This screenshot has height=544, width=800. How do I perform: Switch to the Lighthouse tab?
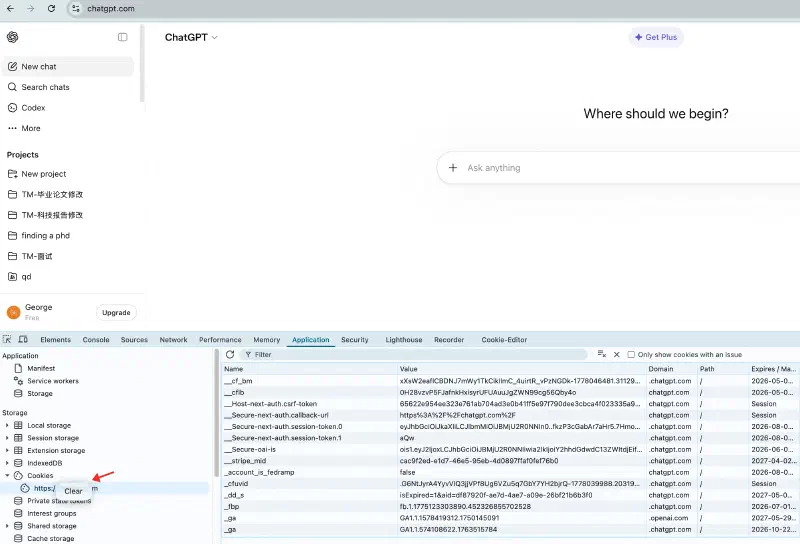coord(404,340)
